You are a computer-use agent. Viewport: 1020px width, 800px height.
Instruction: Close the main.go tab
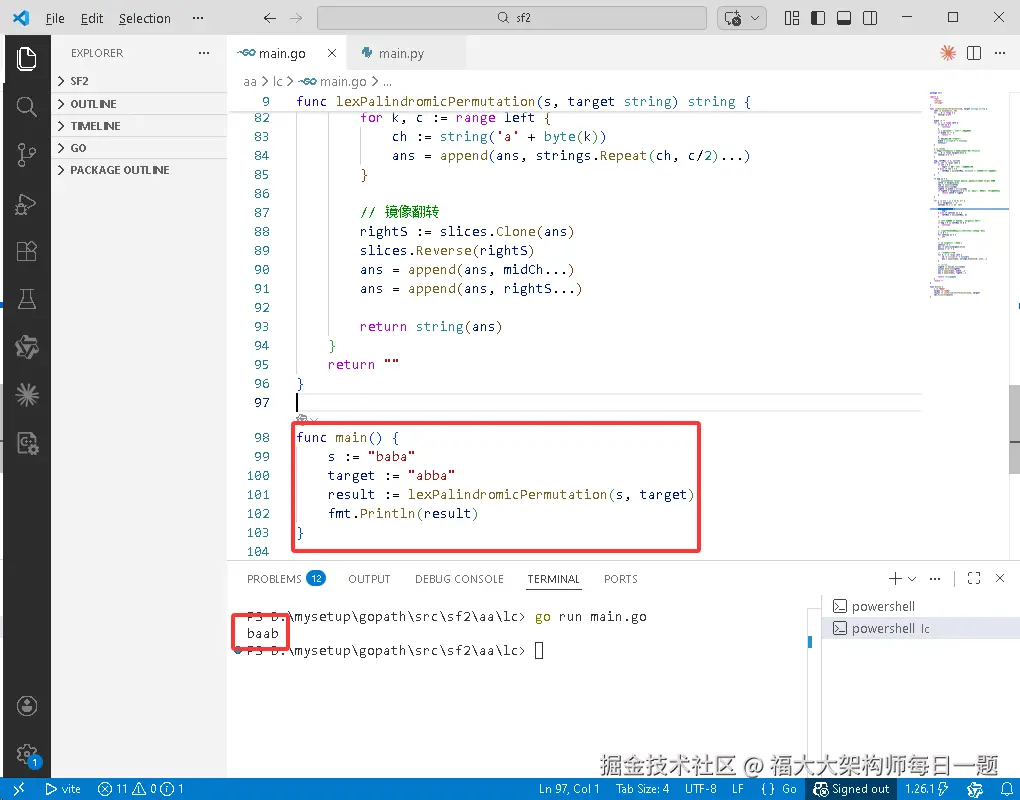point(332,53)
